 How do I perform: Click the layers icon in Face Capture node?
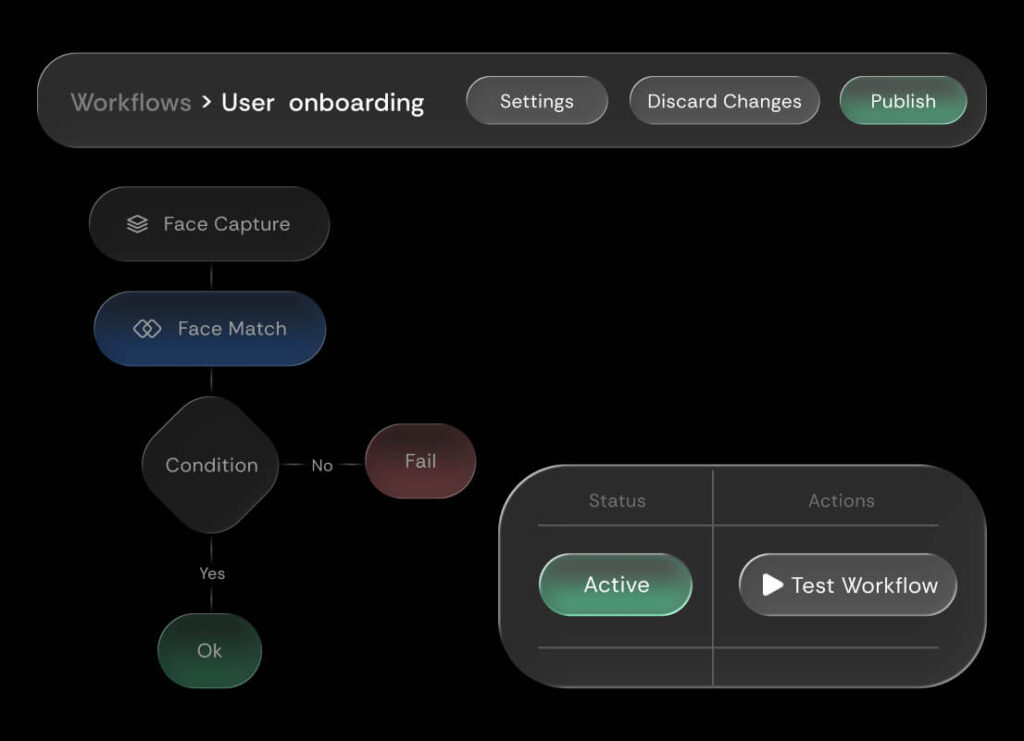[137, 224]
